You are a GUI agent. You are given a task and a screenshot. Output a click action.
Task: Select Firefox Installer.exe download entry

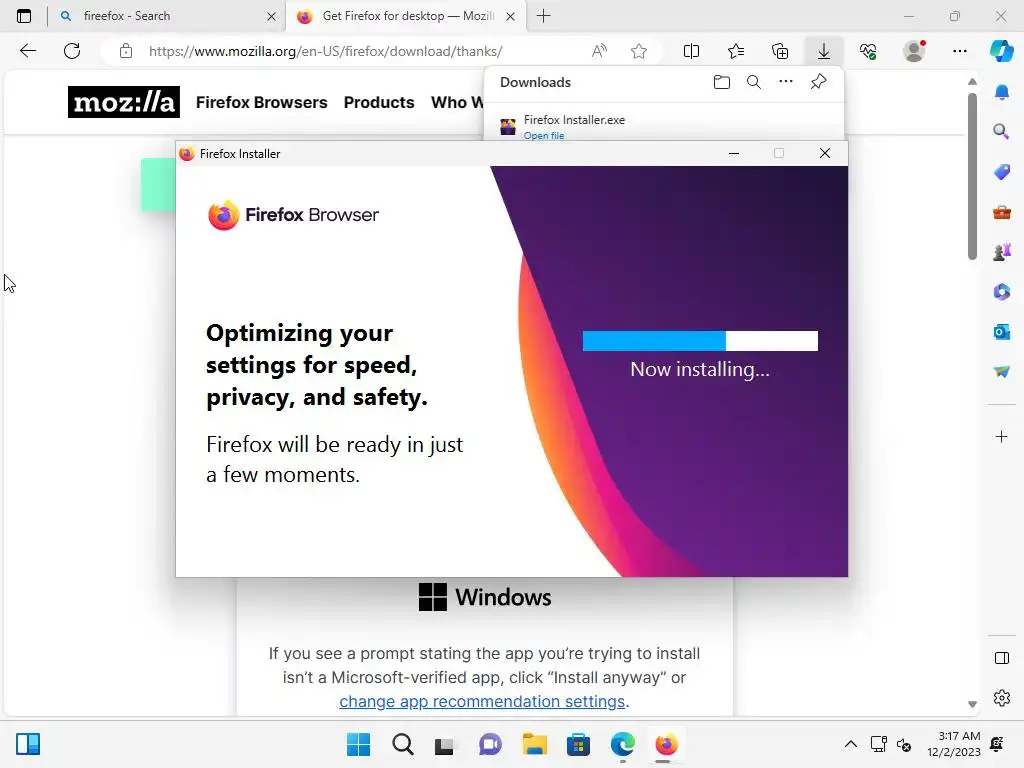click(664, 126)
